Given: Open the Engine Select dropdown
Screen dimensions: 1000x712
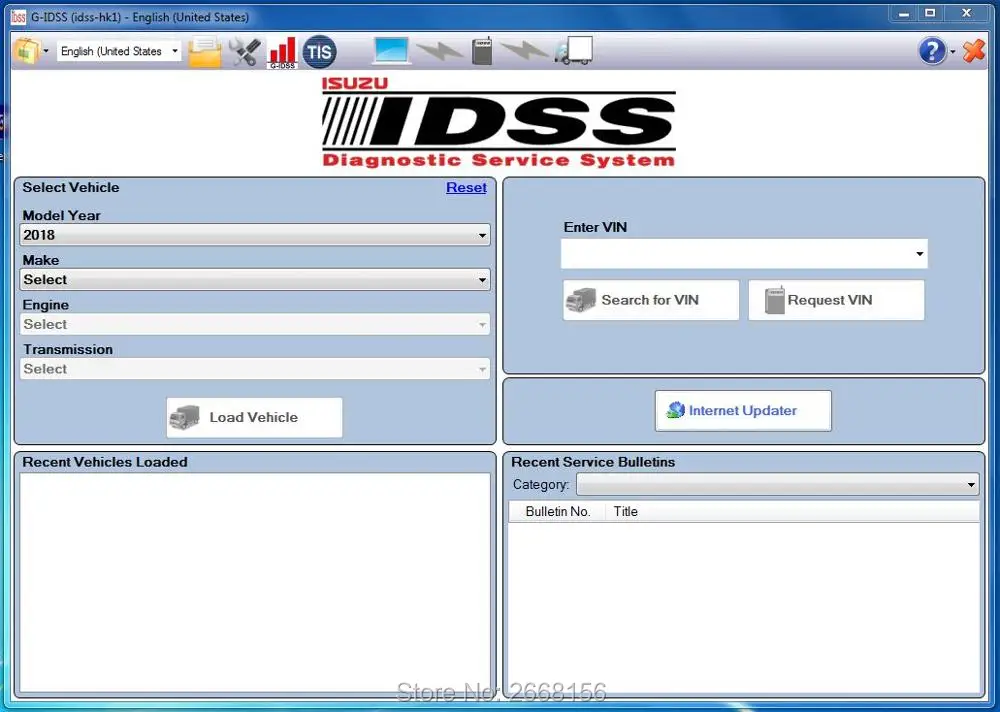Looking at the screenshot, I should pos(255,324).
